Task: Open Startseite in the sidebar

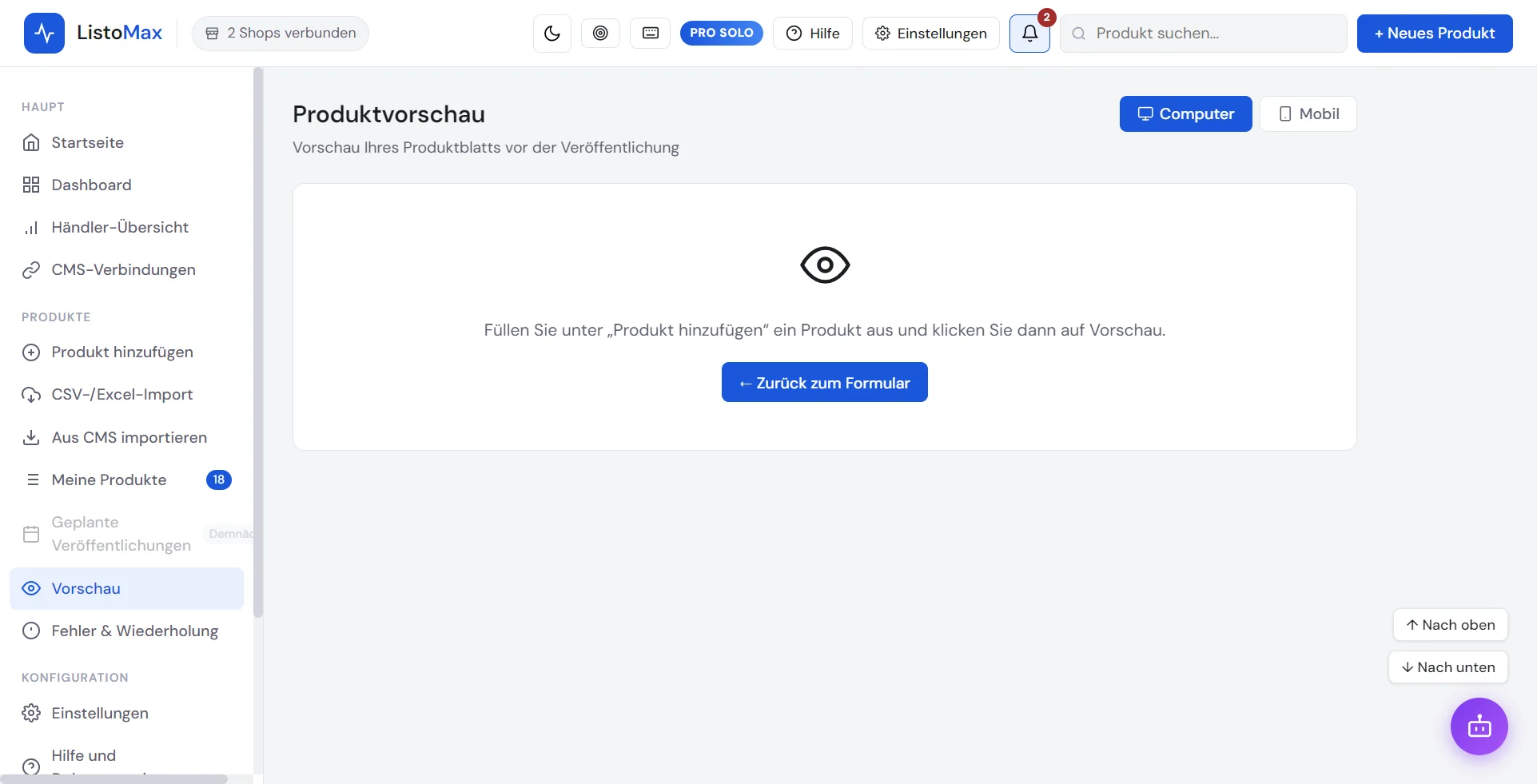Action: click(126, 142)
